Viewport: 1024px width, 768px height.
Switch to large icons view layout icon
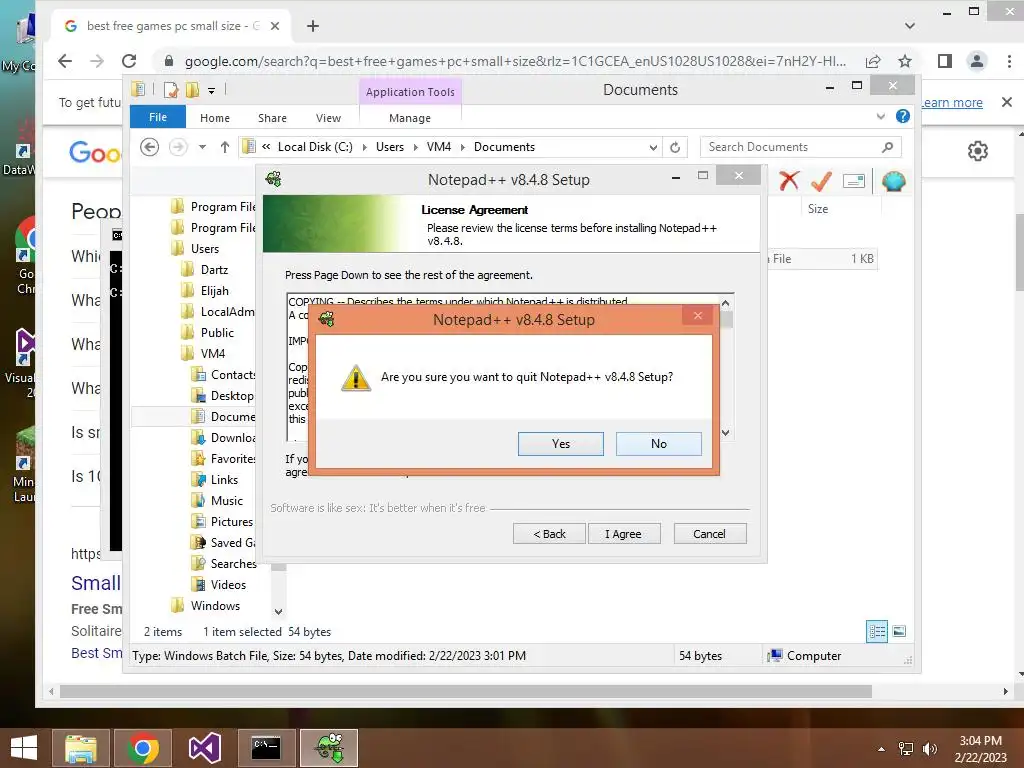(899, 631)
